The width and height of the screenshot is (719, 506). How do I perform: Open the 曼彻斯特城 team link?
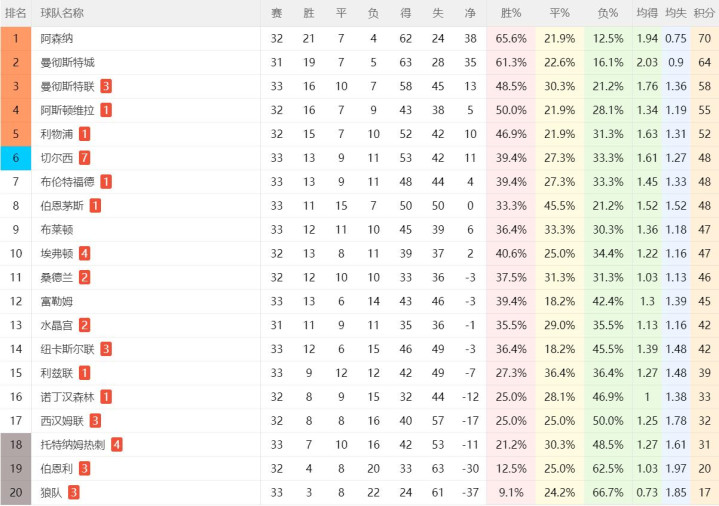point(68,62)
